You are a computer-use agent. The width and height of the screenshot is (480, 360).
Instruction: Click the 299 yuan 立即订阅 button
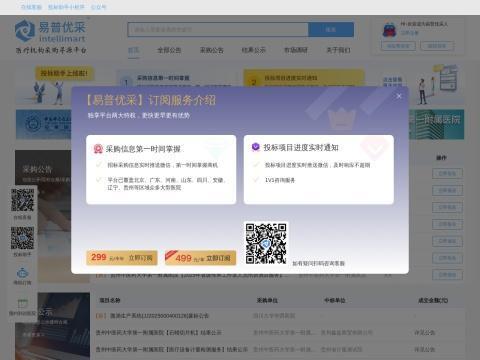click(122, 258)
